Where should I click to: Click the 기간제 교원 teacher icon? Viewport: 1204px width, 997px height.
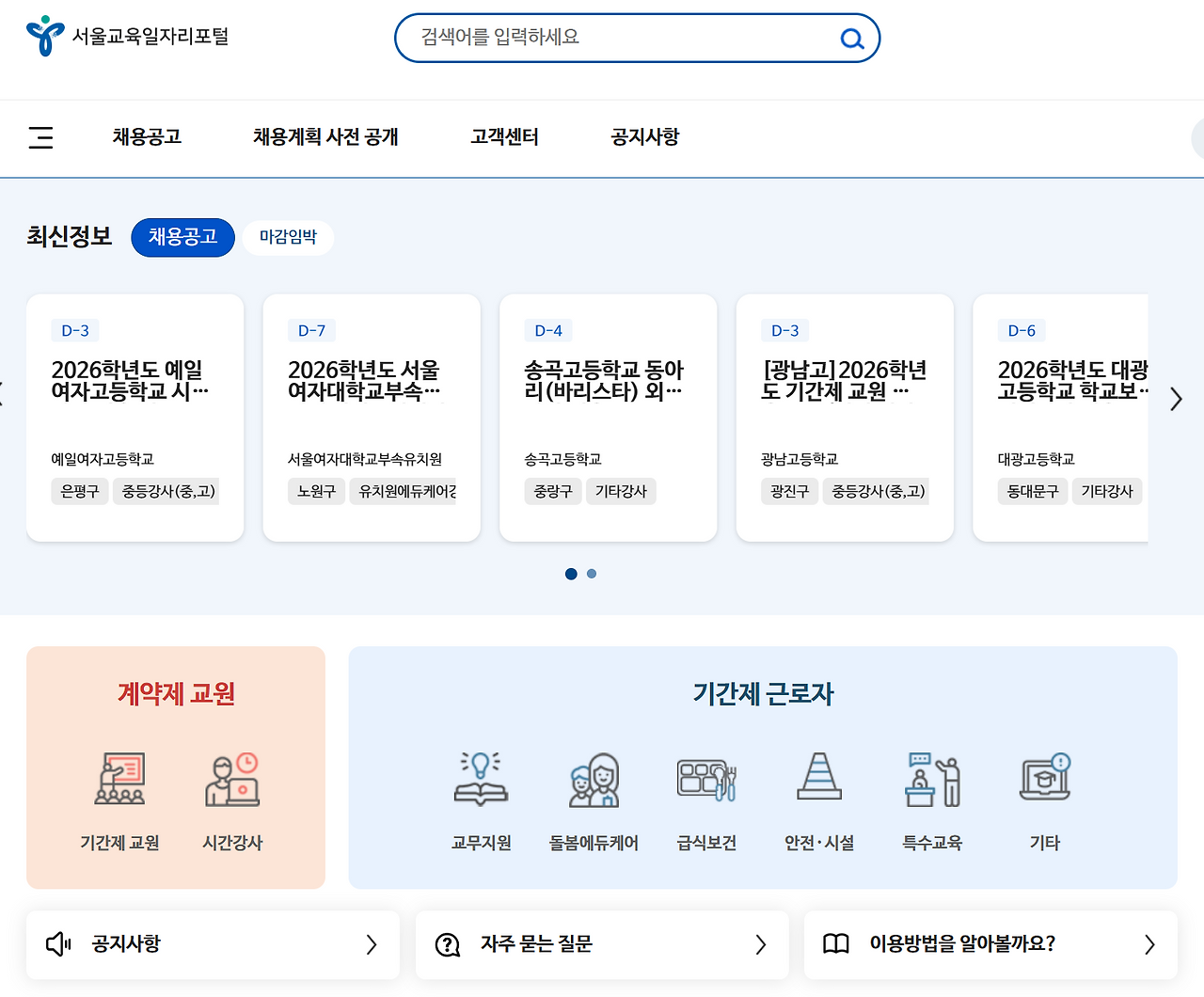[x=119, y=779]
